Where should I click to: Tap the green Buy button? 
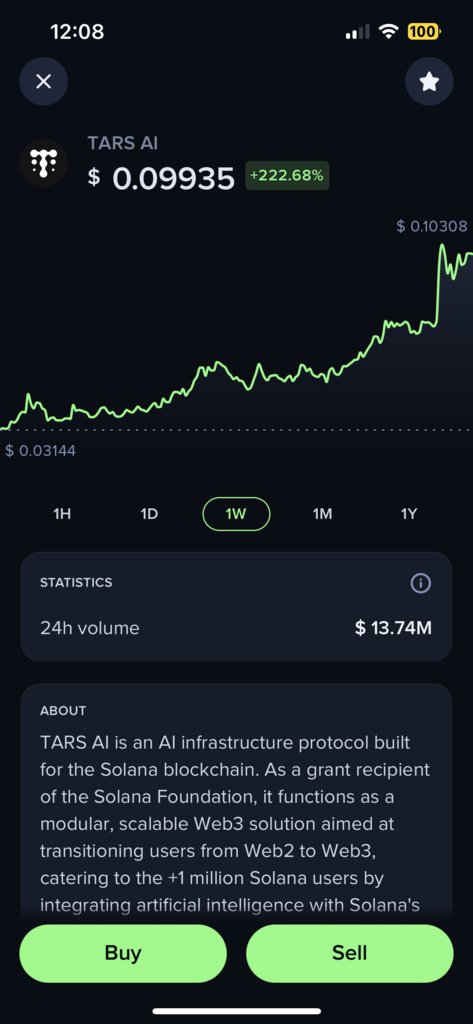(123, 953)
